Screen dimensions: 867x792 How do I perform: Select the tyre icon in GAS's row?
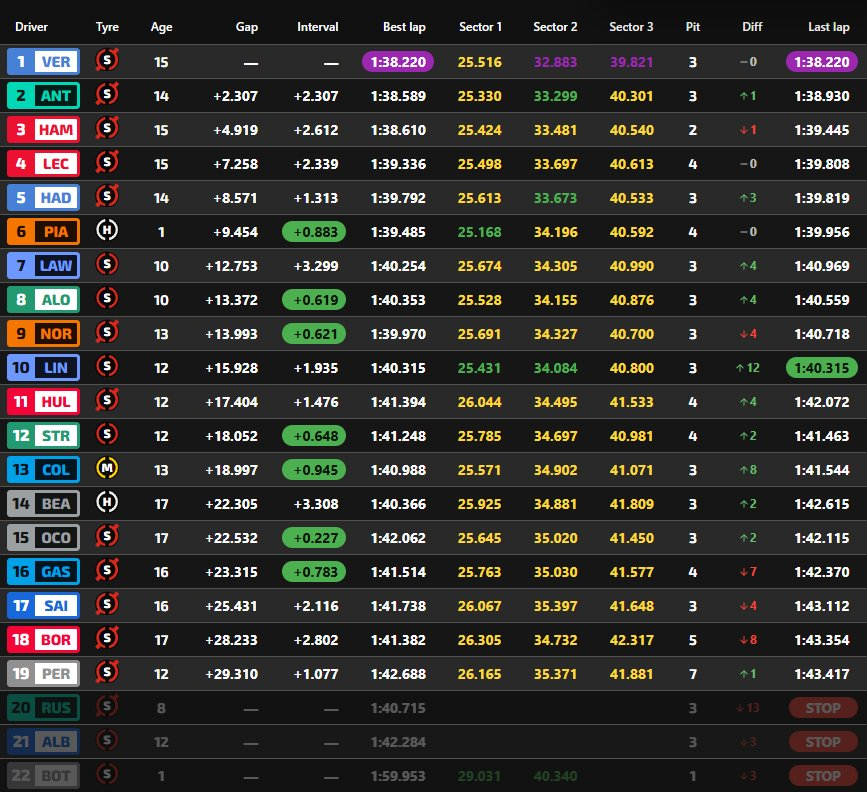pos(107,570)
